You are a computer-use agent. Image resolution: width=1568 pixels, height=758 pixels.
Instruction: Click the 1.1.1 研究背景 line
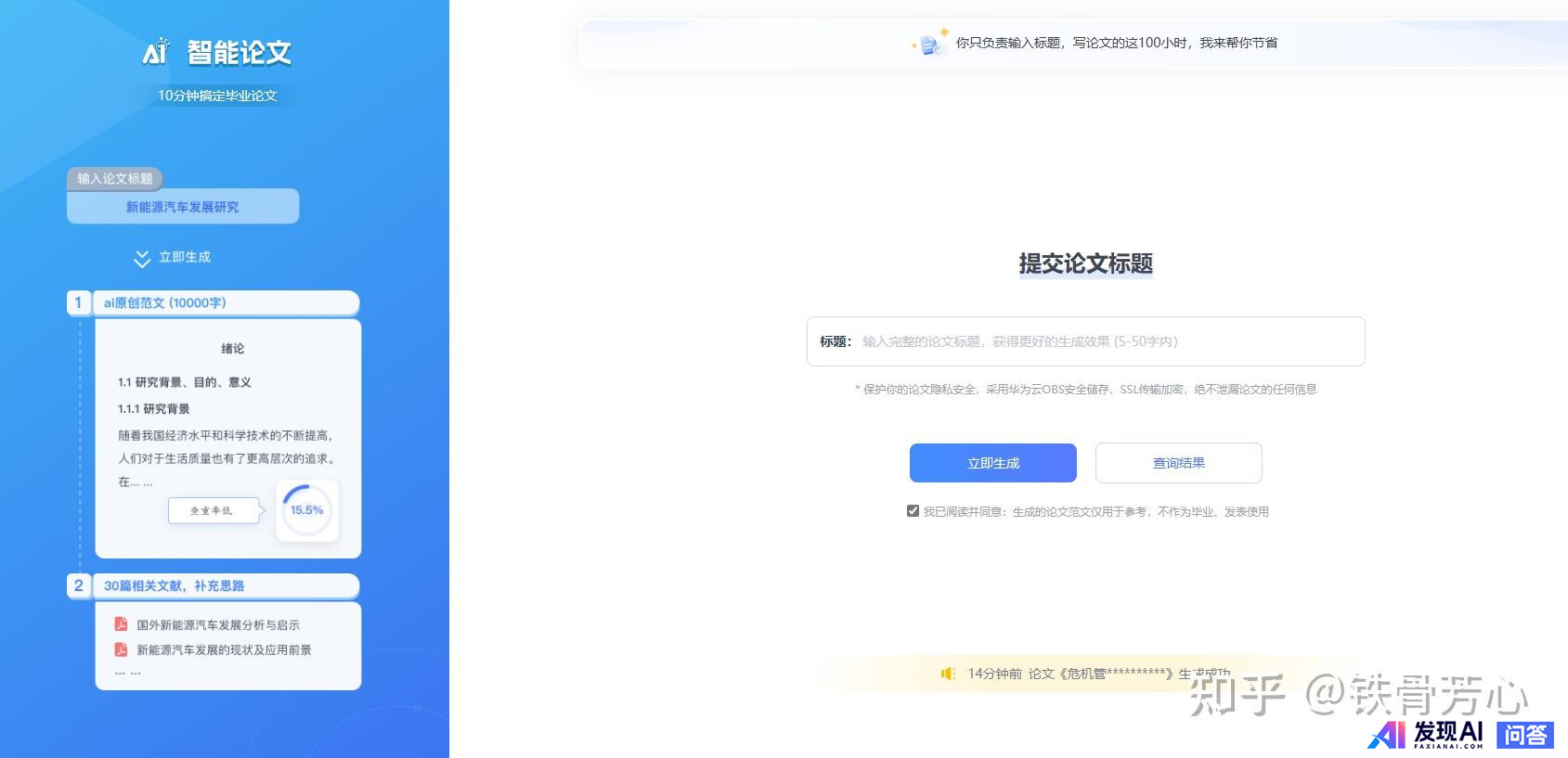click(154, 409)
